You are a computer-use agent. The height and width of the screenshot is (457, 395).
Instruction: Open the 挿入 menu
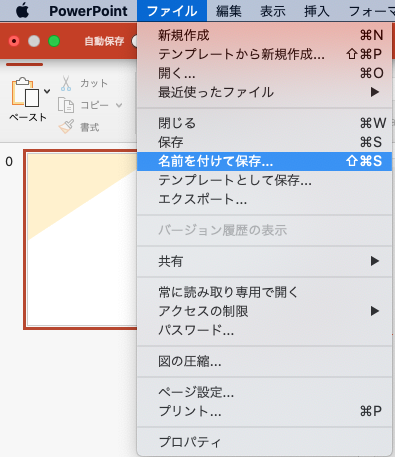pyautogui.click(x=317, y=11)
